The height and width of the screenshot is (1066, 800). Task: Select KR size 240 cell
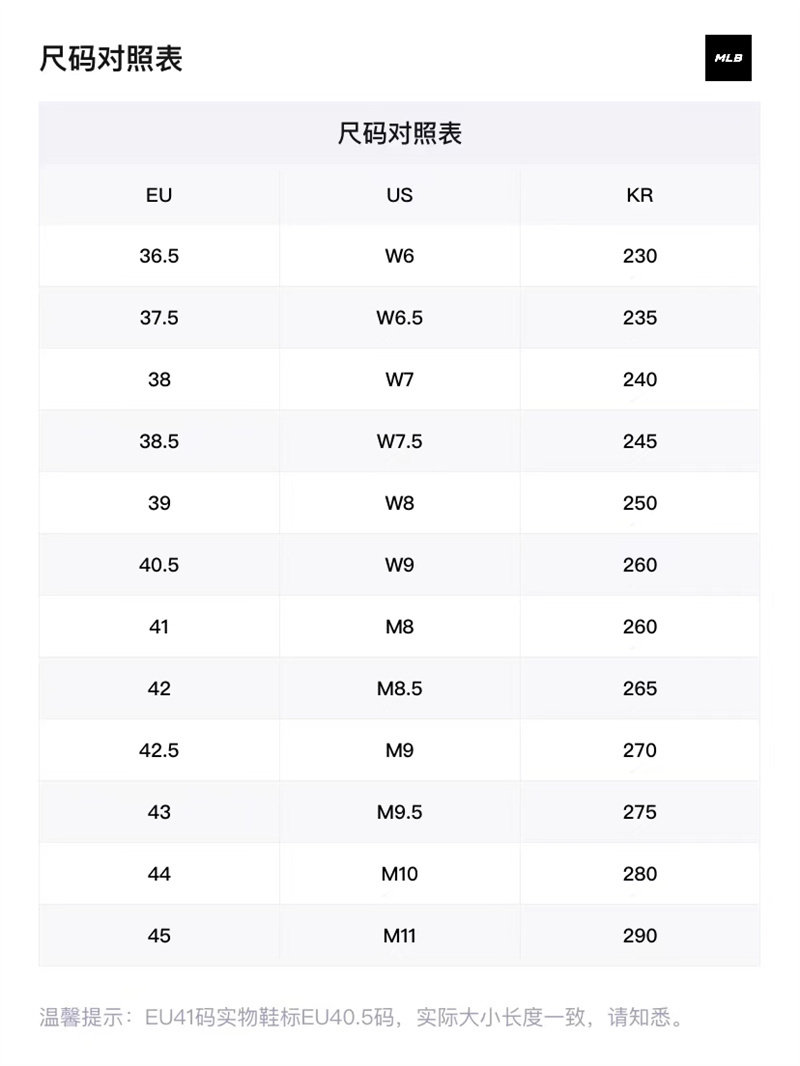coord(640,380)
